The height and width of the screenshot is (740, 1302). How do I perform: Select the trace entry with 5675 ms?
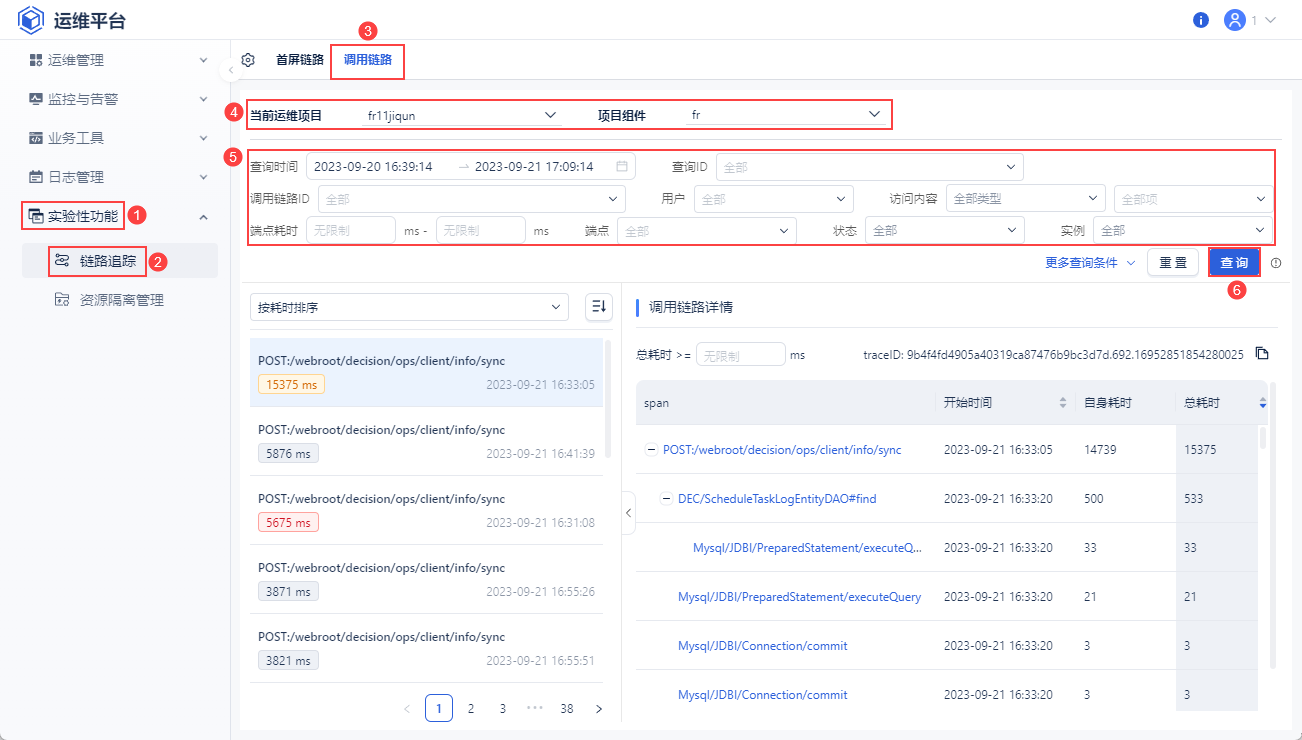click(x=426, y=510)
